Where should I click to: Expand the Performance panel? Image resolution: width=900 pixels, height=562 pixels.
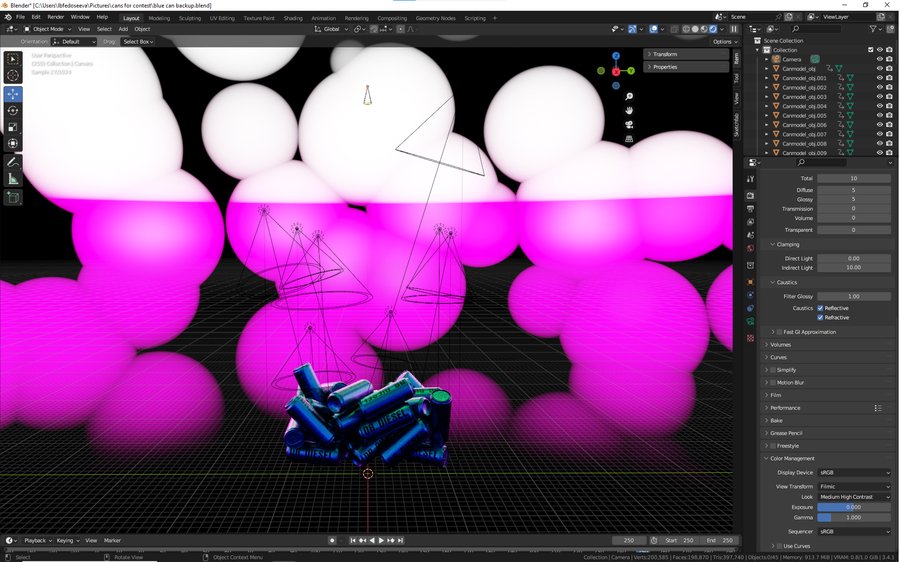pyautogui.click(x=786, y=408)
